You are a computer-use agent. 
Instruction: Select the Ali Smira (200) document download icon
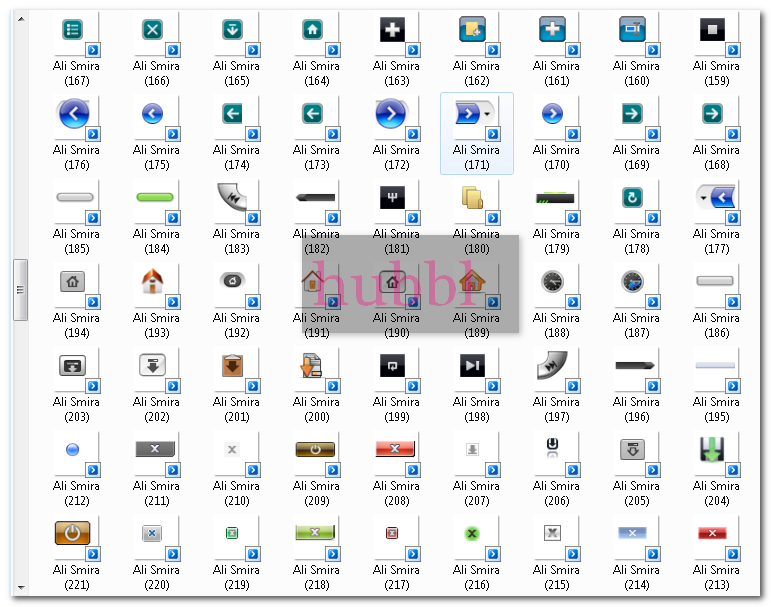pos(312,365)
